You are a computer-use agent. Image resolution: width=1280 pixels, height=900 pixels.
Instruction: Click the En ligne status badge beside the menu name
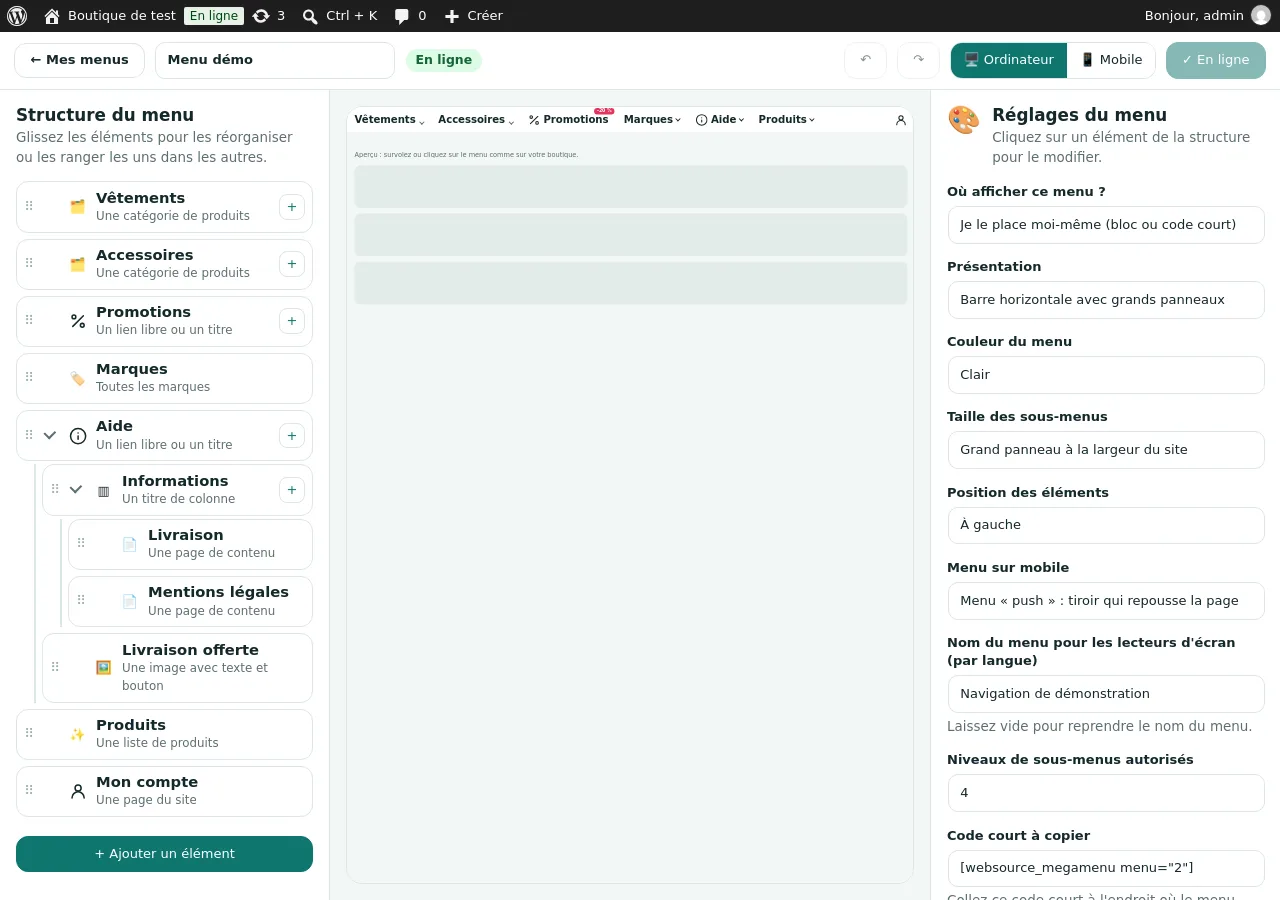coord(444,60)
